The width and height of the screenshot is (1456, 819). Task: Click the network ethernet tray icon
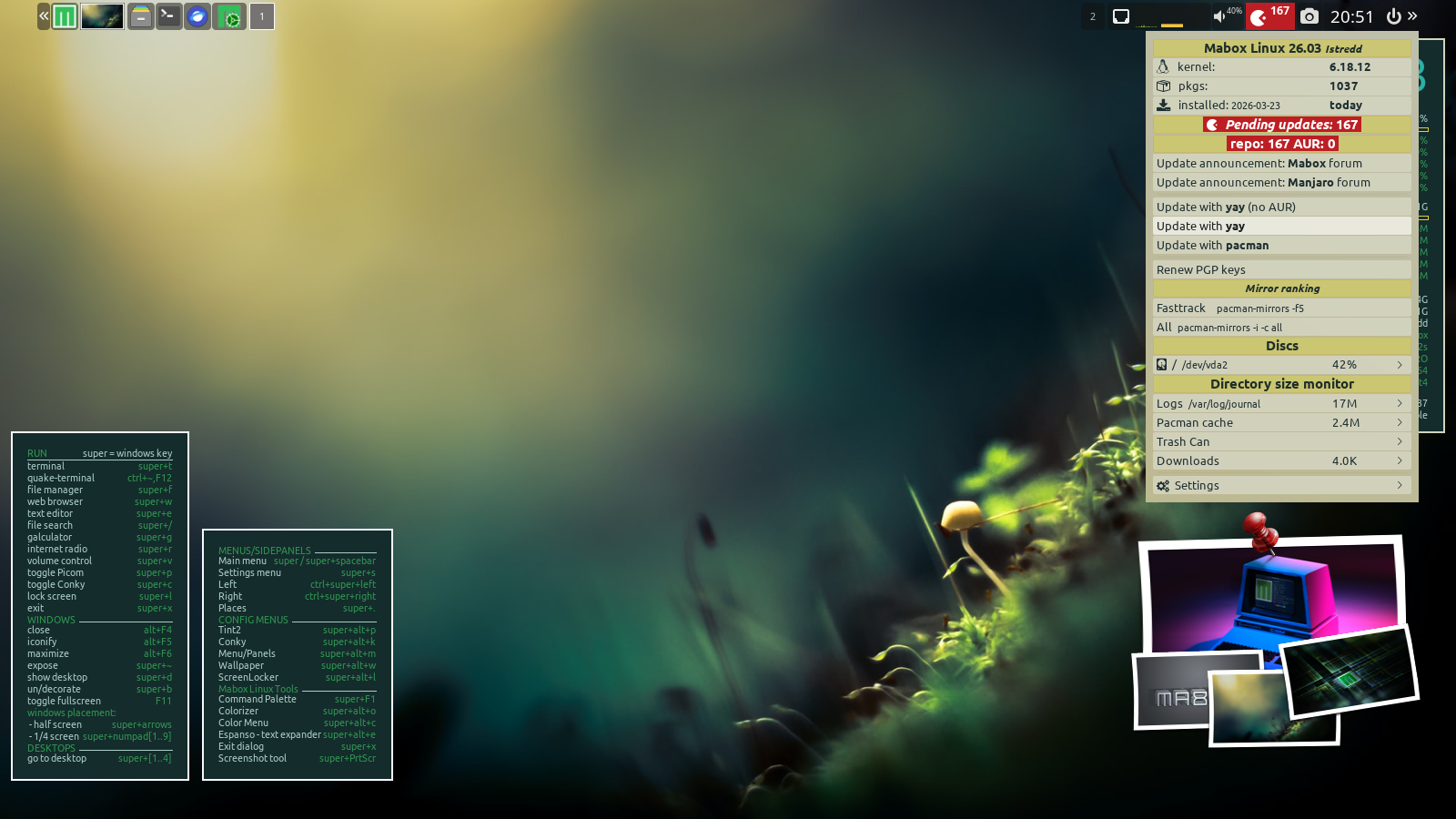click(x=1121, y=16)
